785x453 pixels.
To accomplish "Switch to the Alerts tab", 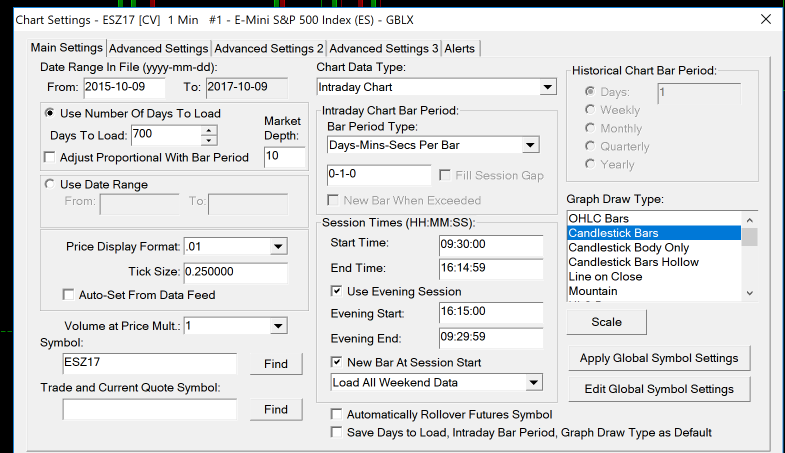I will 460,49.
